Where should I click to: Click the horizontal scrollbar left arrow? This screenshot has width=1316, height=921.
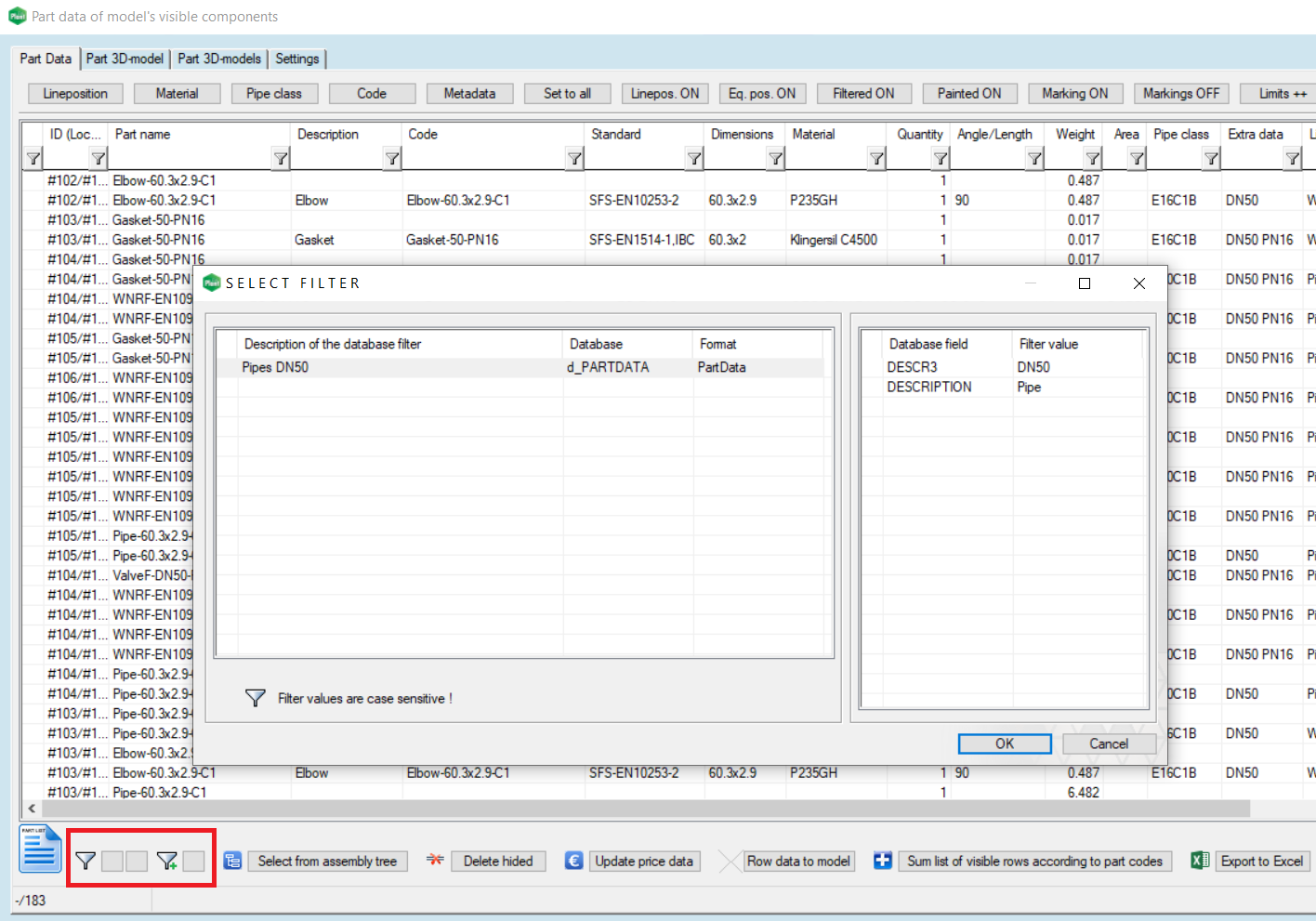pos(33,809)
